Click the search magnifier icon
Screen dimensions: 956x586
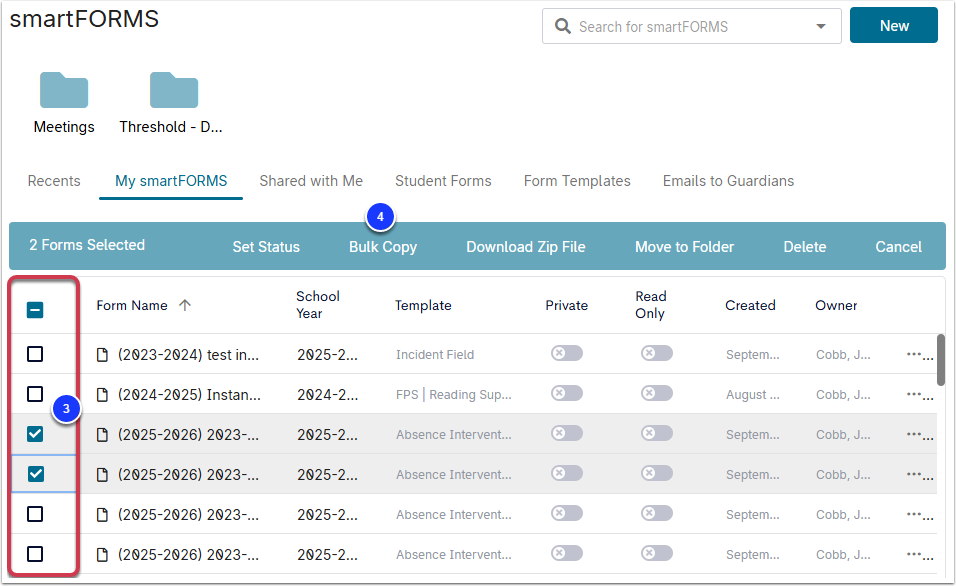pos(563,26)
